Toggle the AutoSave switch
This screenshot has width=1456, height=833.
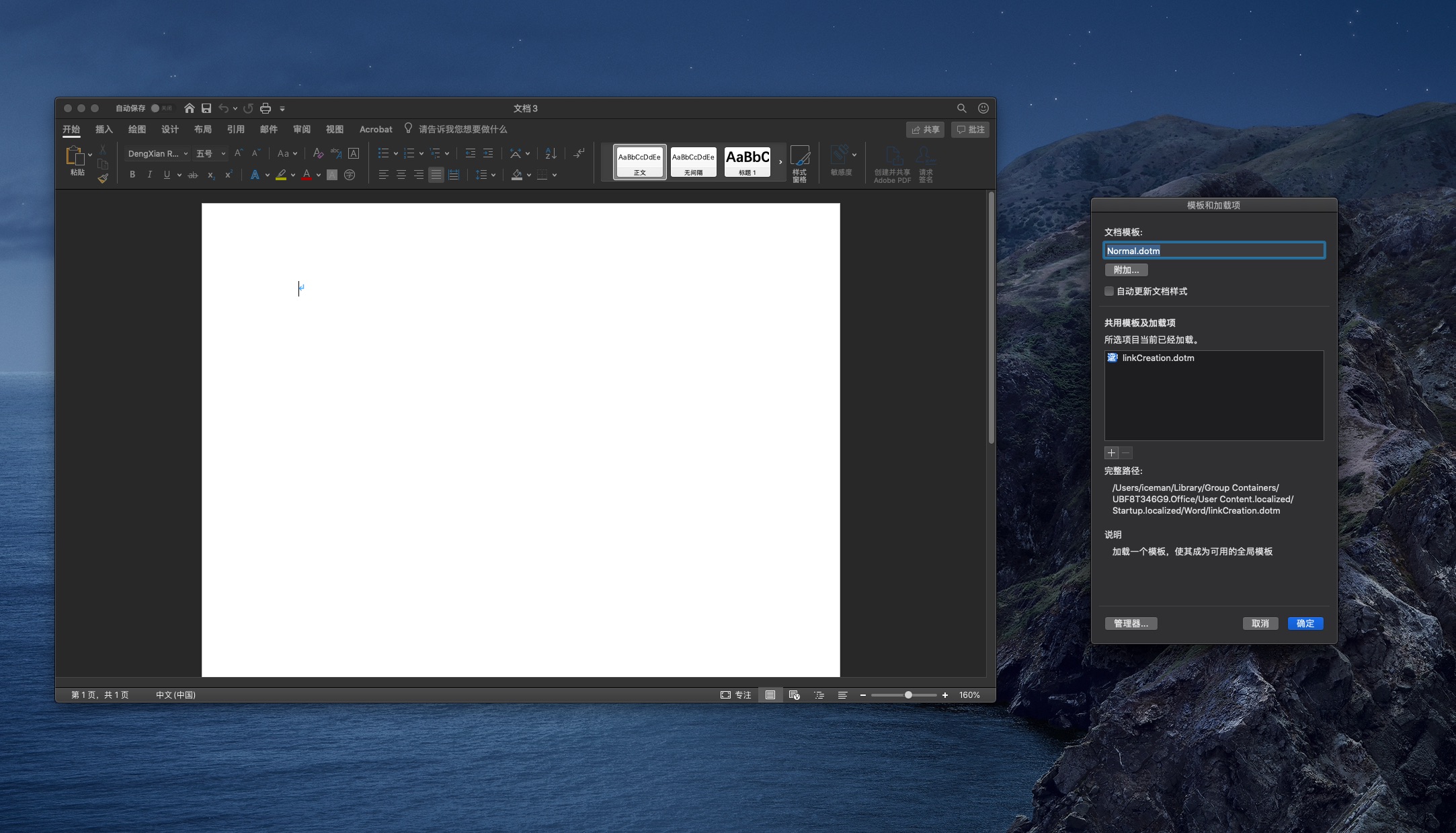160,108
